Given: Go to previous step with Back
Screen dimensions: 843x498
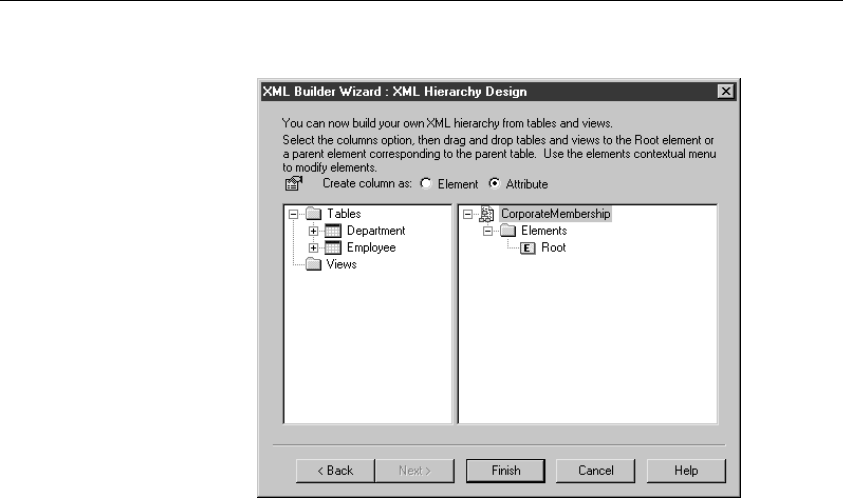Looking at the screenshot, I should 335,471.
